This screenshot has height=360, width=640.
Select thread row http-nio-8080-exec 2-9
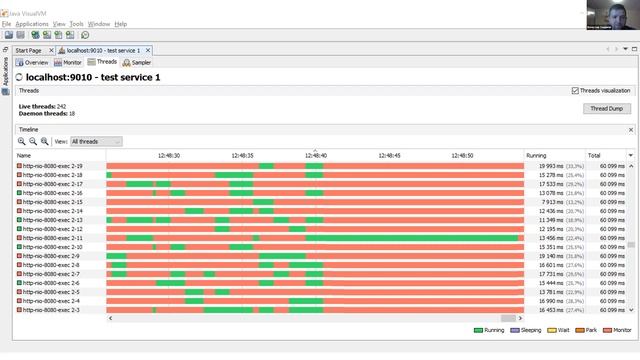pos(321,256)
